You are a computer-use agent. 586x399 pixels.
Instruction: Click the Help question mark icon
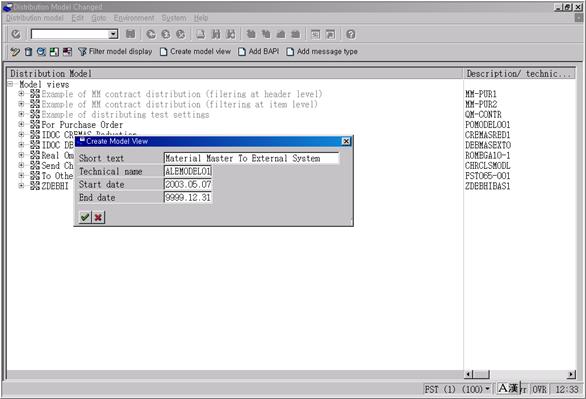[x=351, y=34]
